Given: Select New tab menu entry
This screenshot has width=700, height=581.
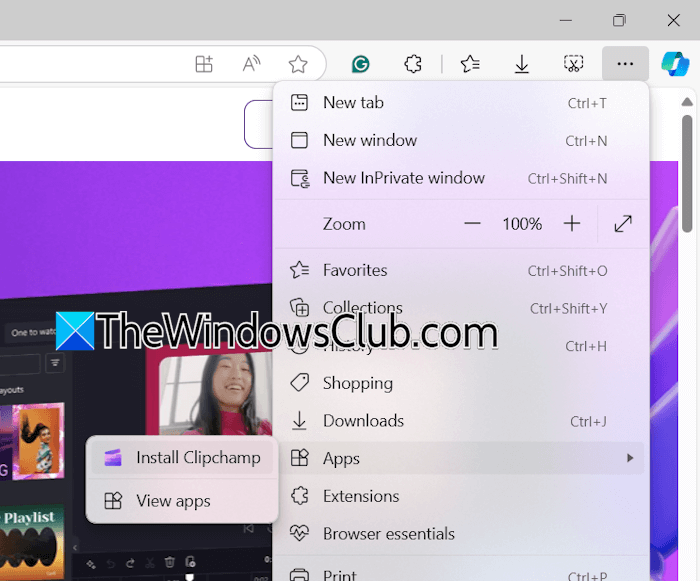Looking at the screenshot, I should coord(460,103).
